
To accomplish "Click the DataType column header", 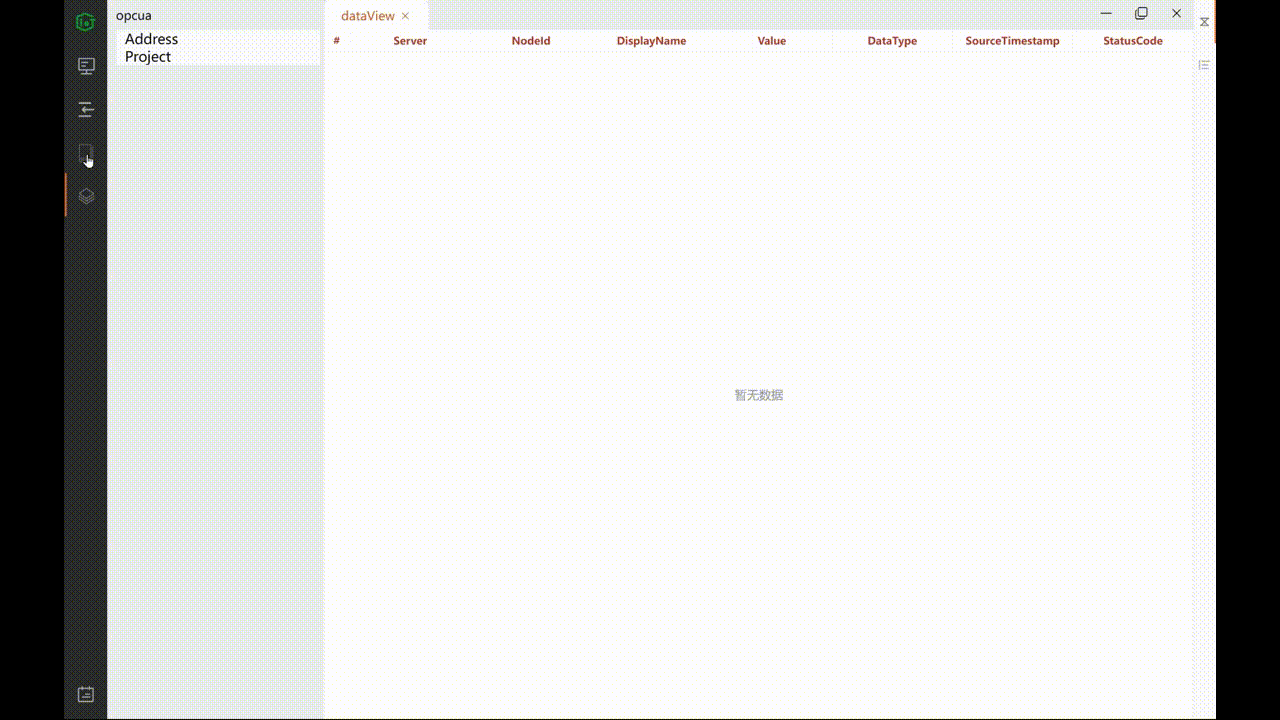I will (892, 41).
